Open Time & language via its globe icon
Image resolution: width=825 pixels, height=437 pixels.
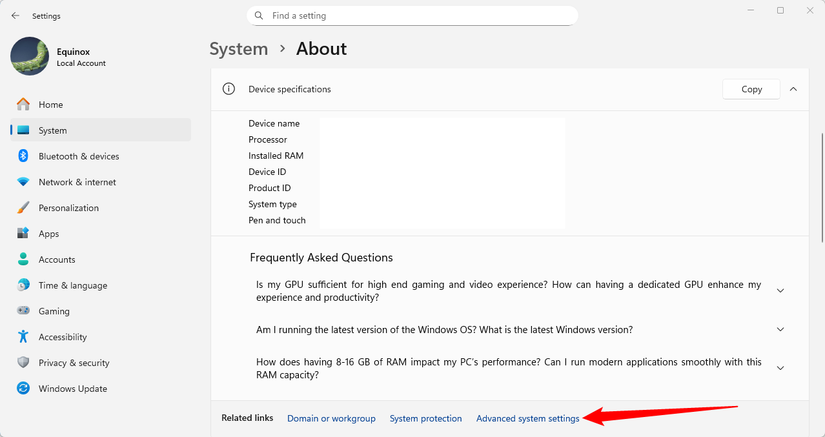tap(23, 285)
